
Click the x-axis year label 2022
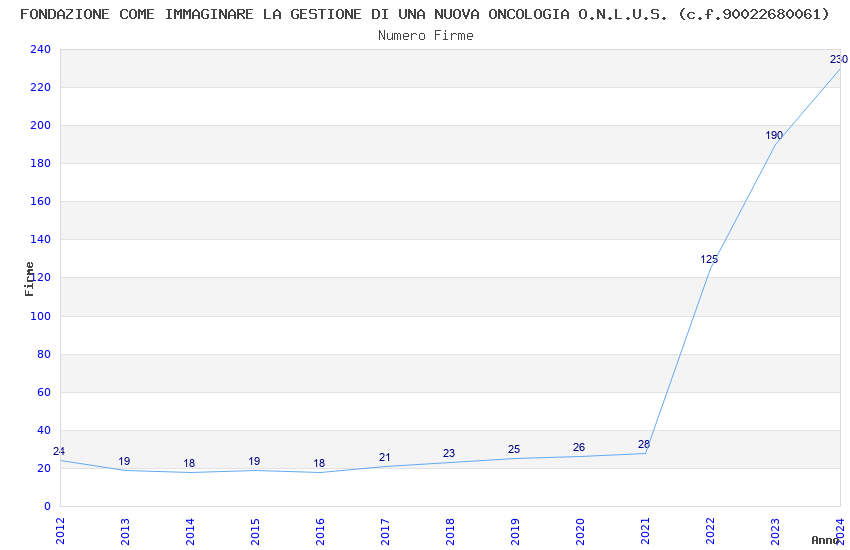pyautogui.click(x=711, y=531)
